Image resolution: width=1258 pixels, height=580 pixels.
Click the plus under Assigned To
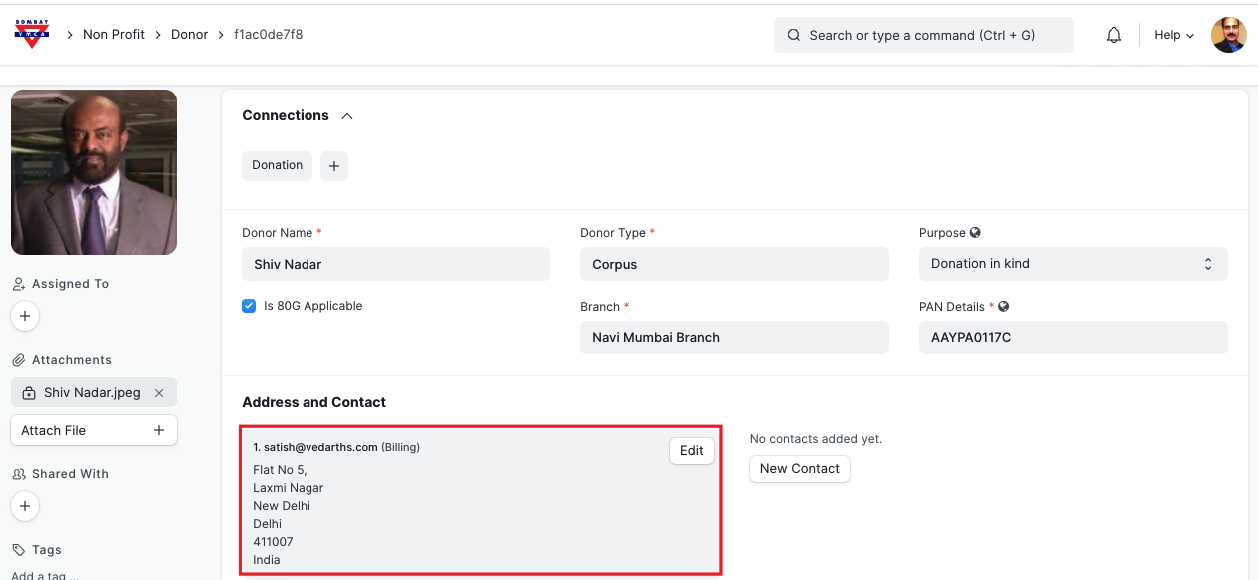tap(25, 317)
